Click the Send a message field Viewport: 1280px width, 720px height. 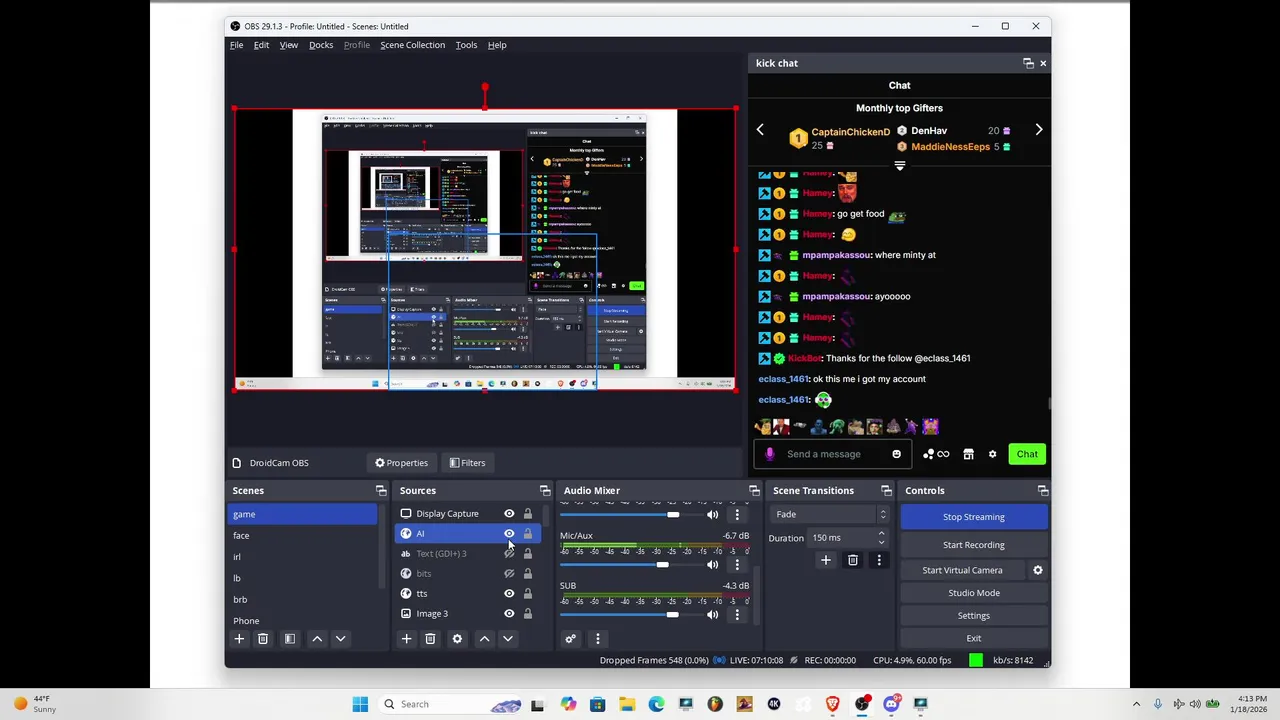824,454
